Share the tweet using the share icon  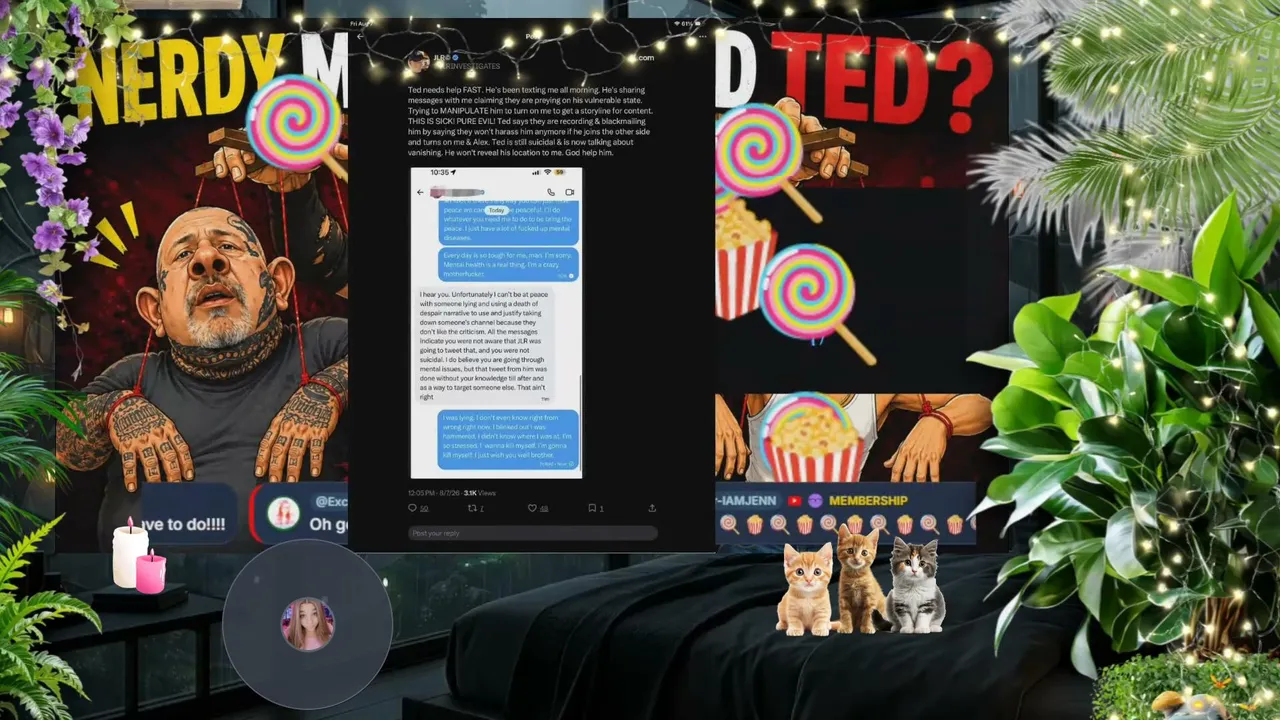click(652, 508)
